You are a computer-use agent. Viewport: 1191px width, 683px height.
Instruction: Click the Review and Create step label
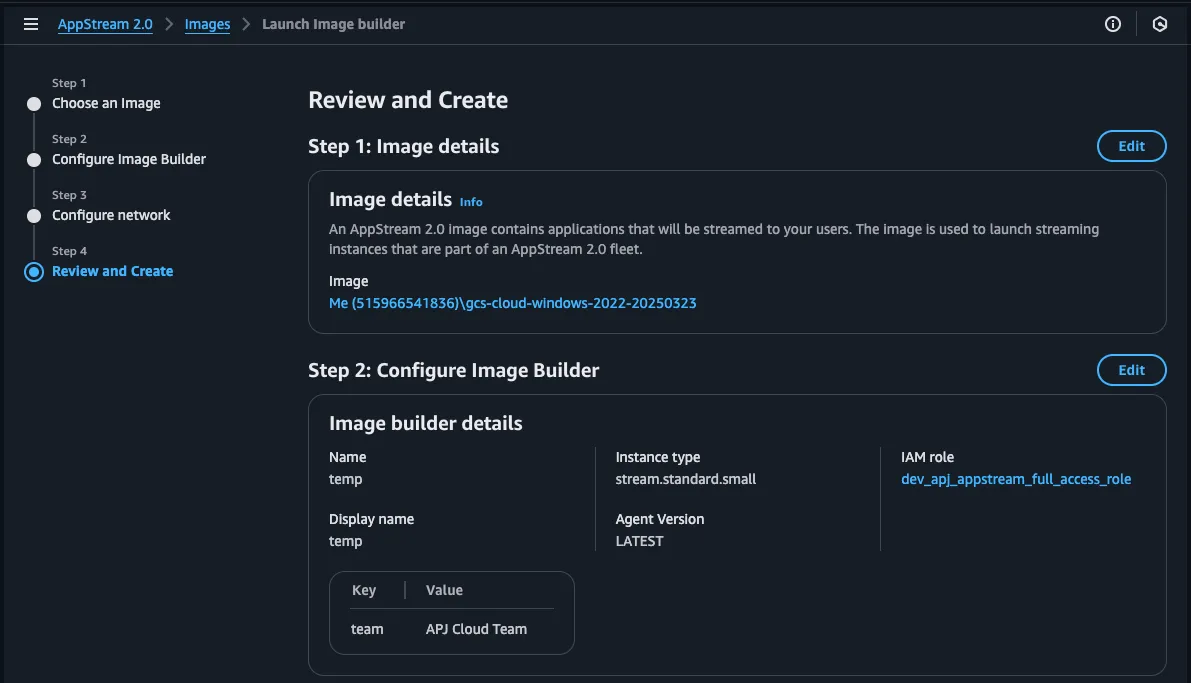(x=112, y=271)
